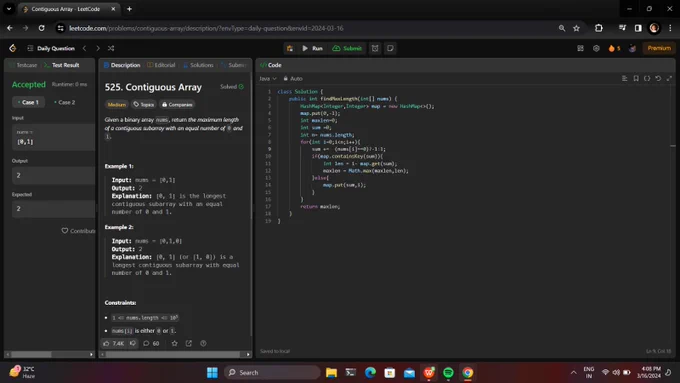Share the problem via share icon
Image resolution: width=680 pixels, height=383 pixels.
(x=189, y=344)
